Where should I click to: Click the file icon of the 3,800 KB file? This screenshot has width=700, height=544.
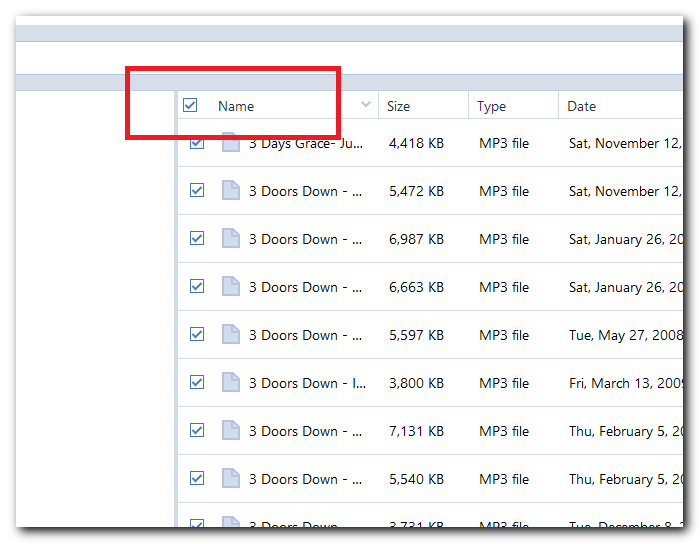[231, 382]
